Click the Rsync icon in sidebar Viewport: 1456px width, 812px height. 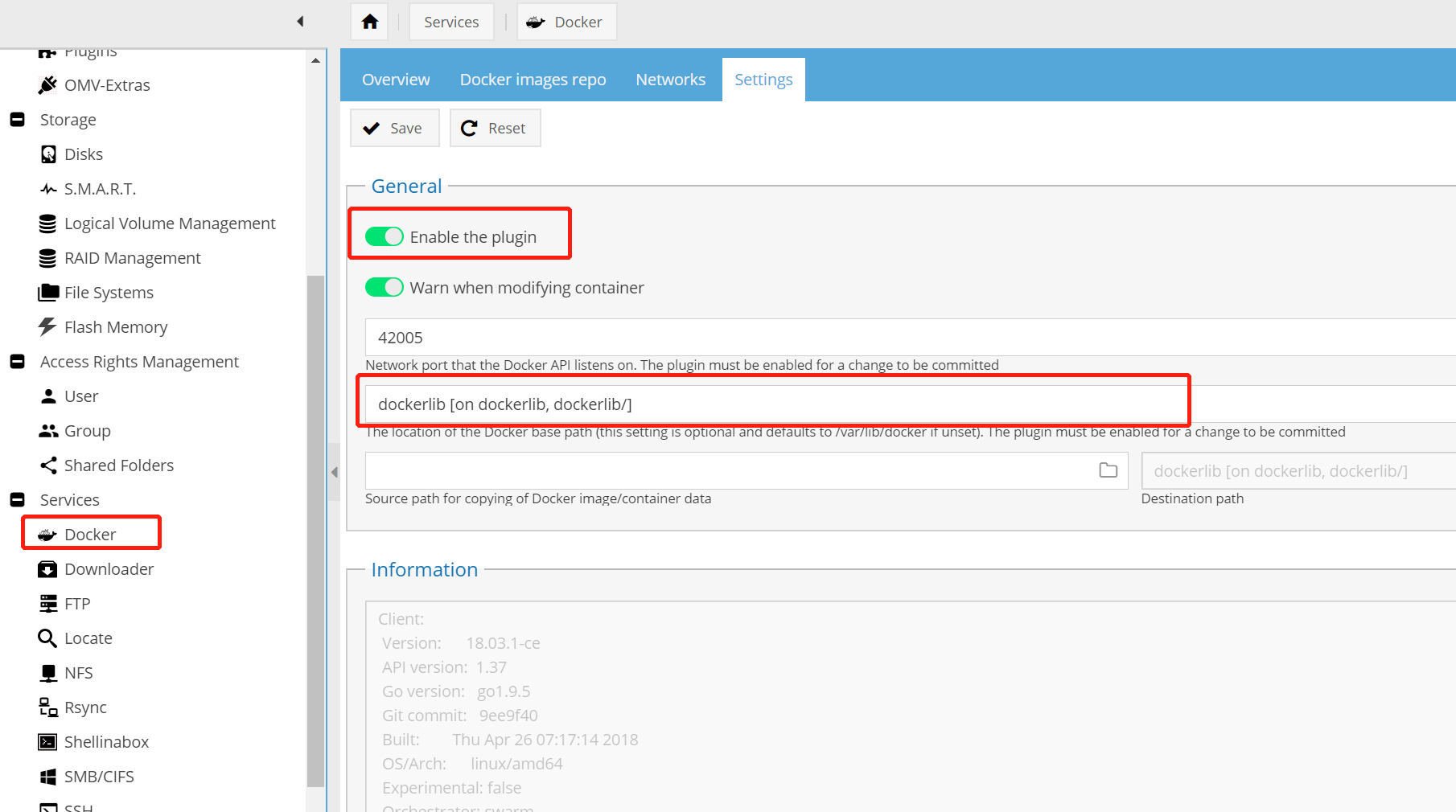pos(48,707)
